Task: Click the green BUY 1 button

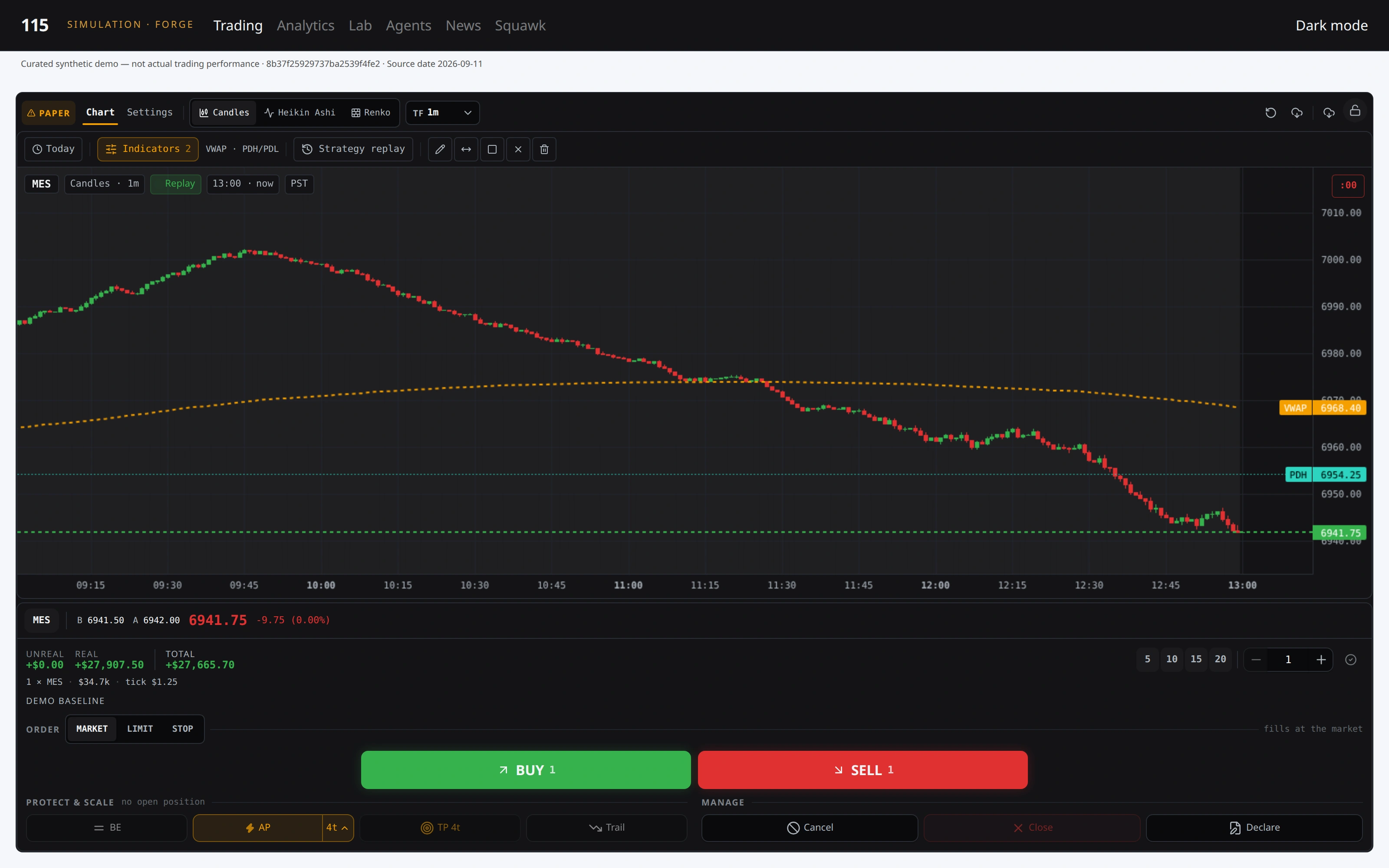Action: click(526, 770)
